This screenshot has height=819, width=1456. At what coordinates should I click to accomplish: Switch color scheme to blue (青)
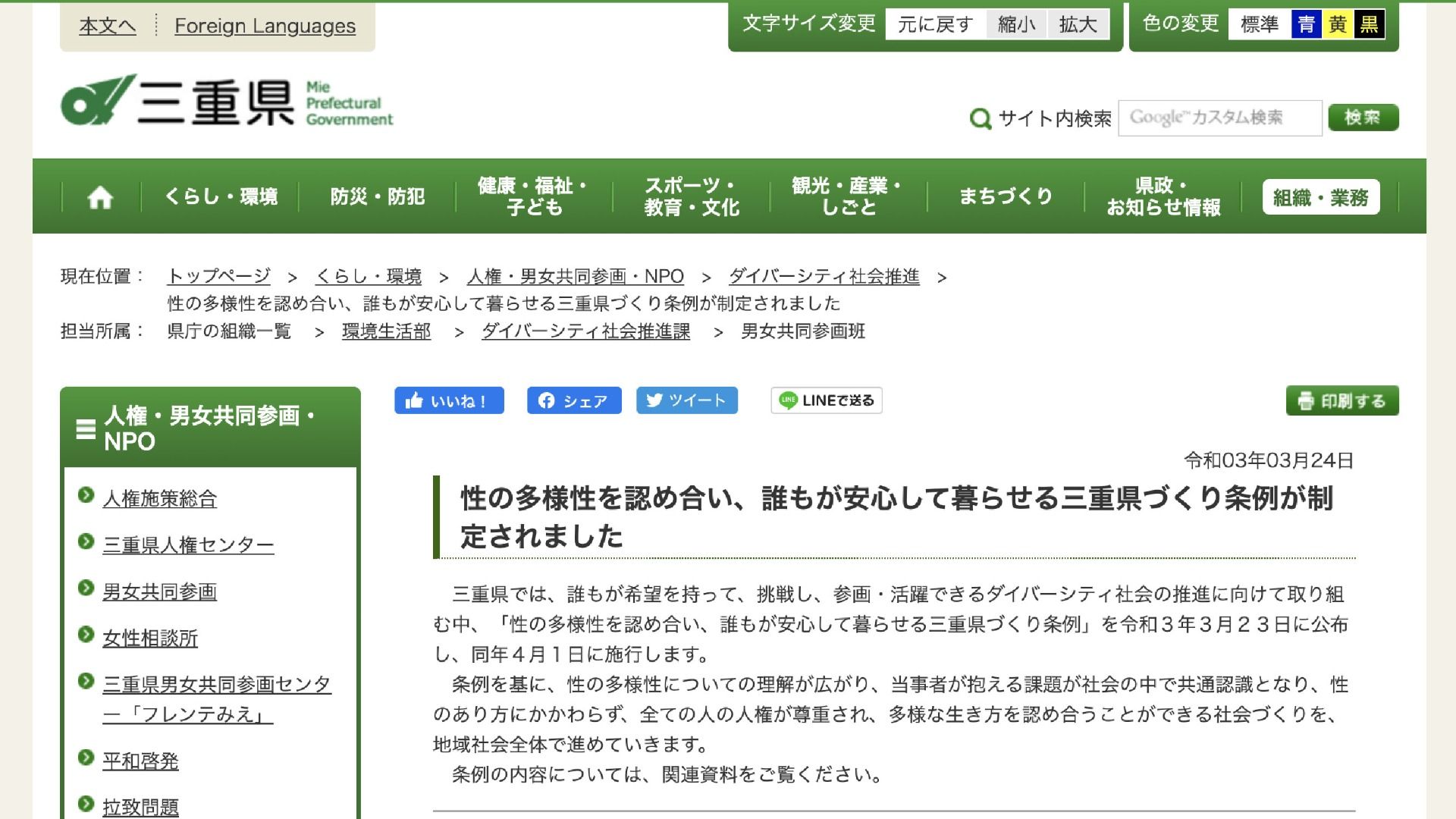tap(1306, 24)
